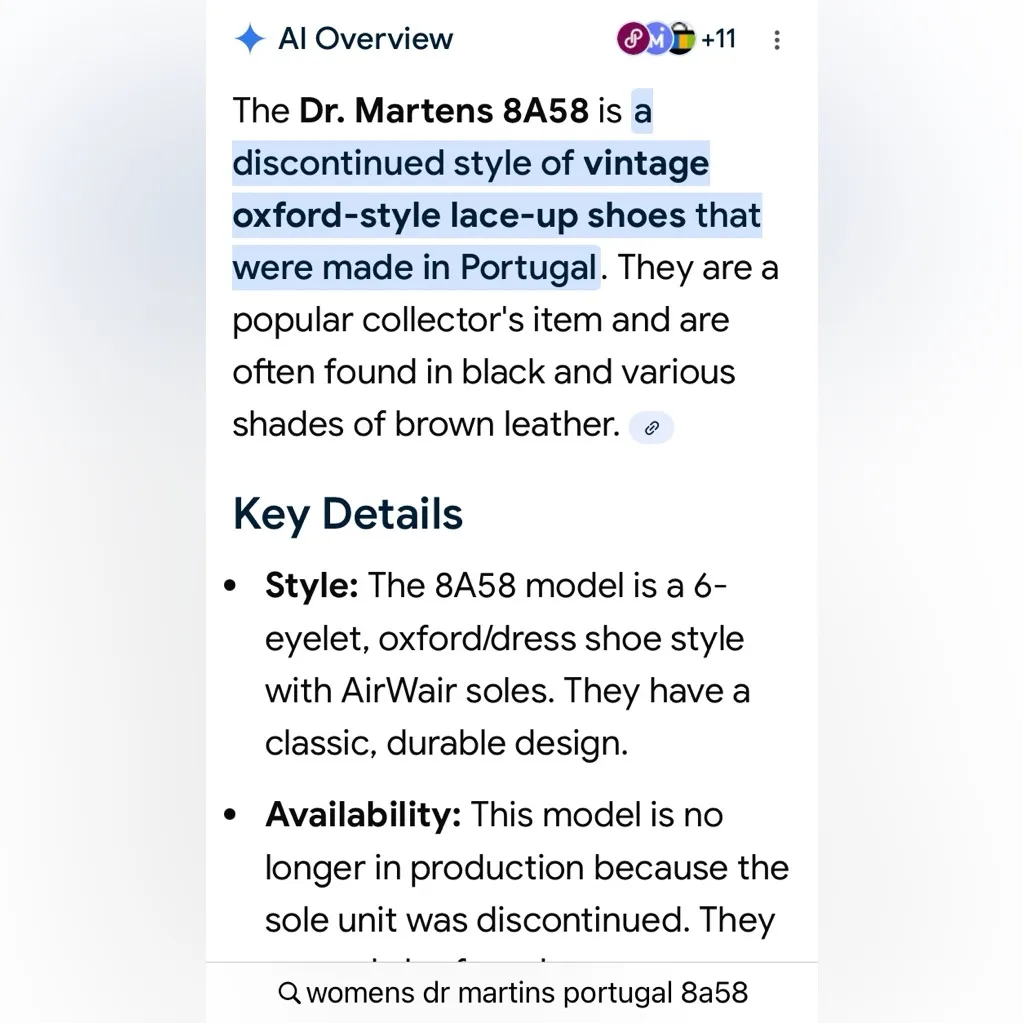This screenshot has width=1023, height=1023.
Task: Open the blue Mercari source icon
Action: pyautogui.click(x=657, y=39)
